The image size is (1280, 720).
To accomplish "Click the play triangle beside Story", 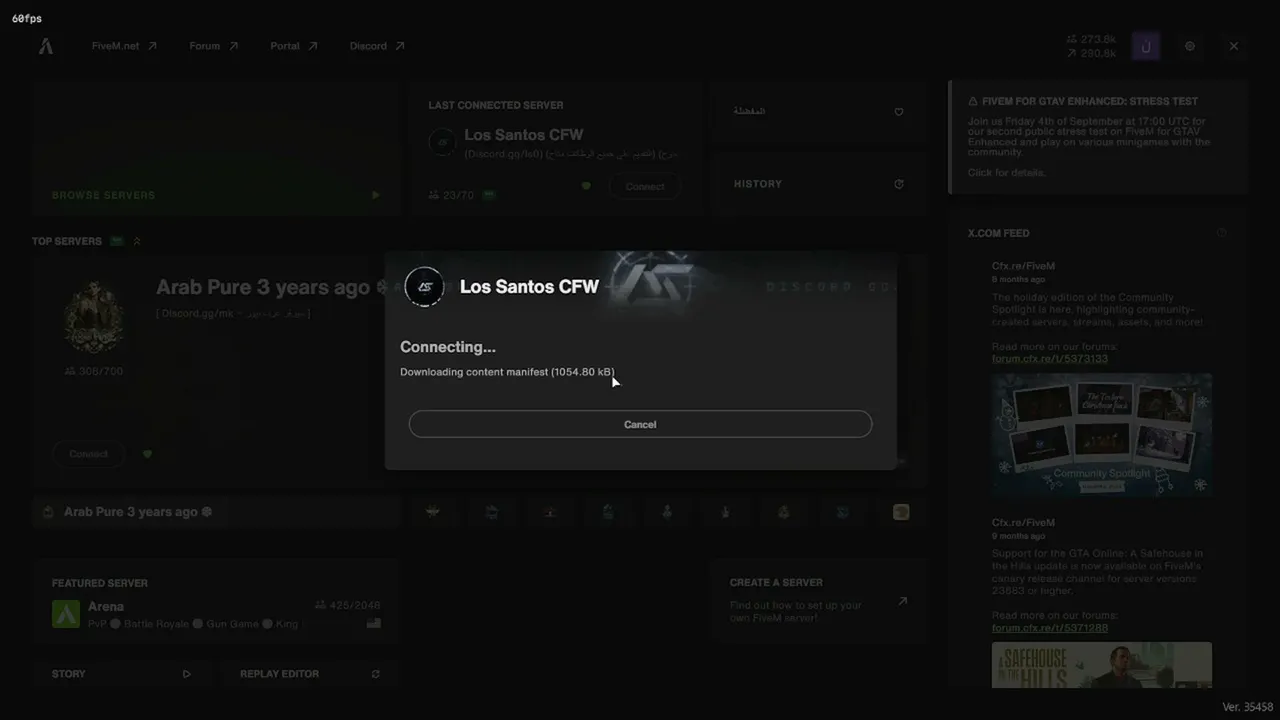I will pos(187,674).
